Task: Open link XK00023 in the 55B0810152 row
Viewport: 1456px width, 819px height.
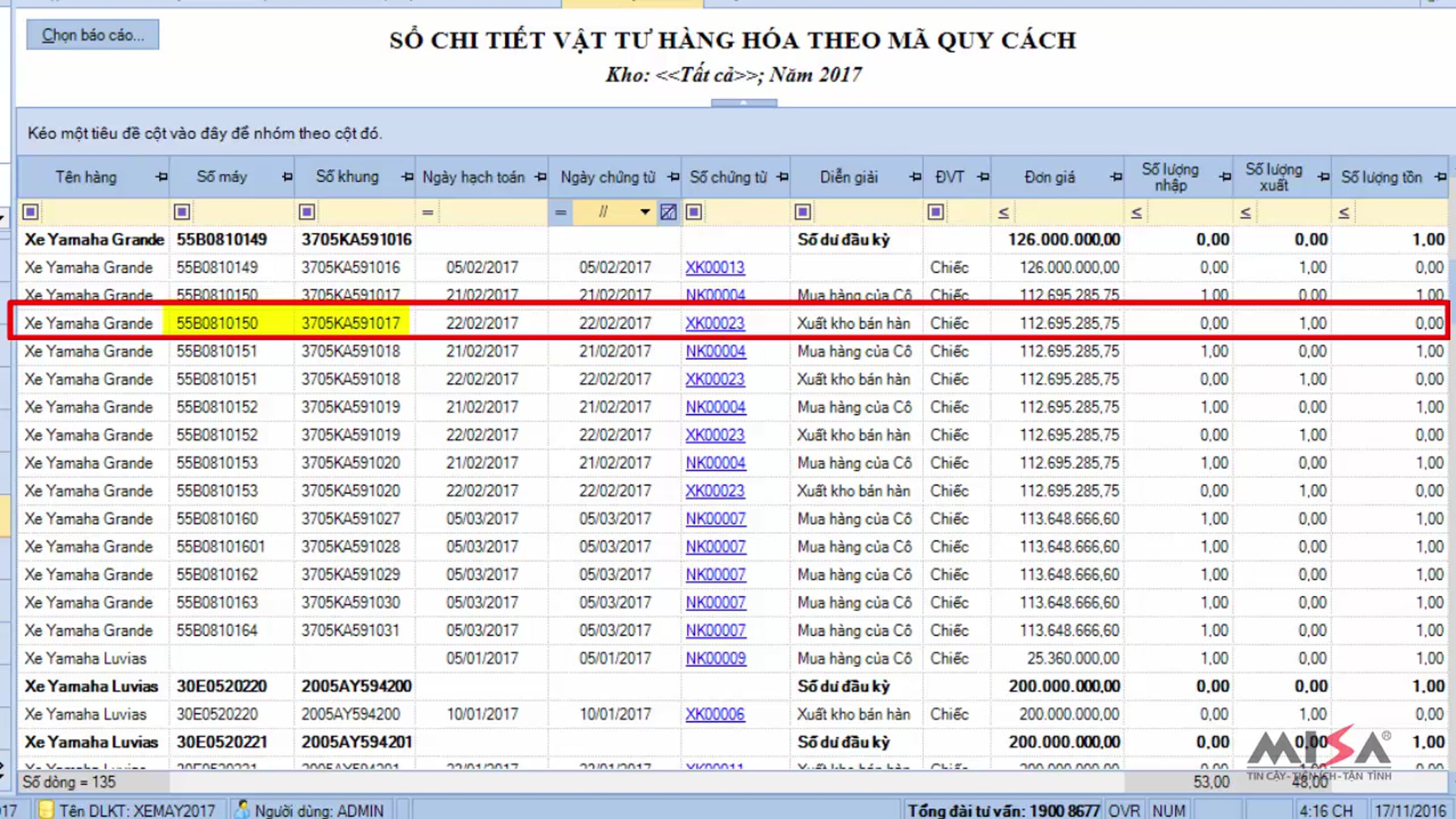Action: (715, 435)
